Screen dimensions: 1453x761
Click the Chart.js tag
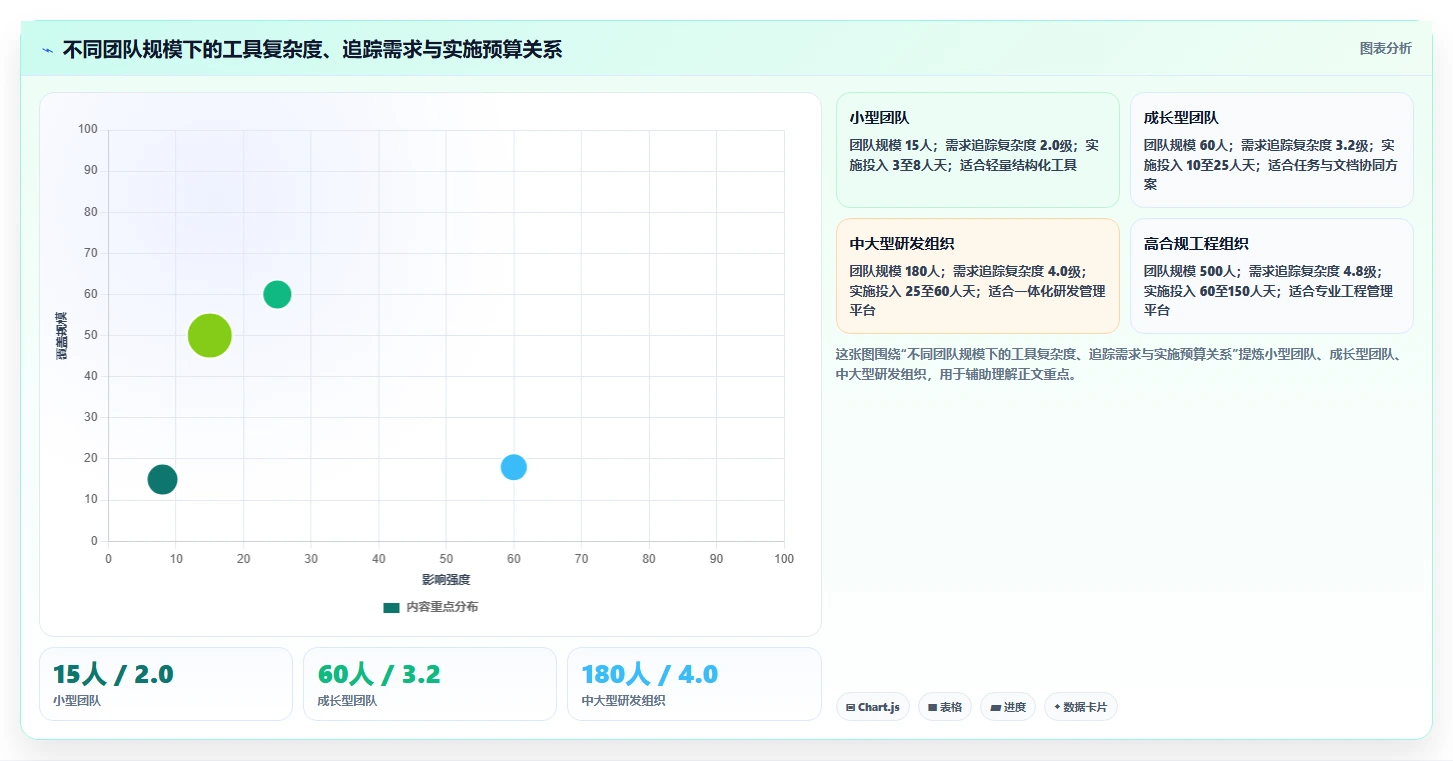872,707
